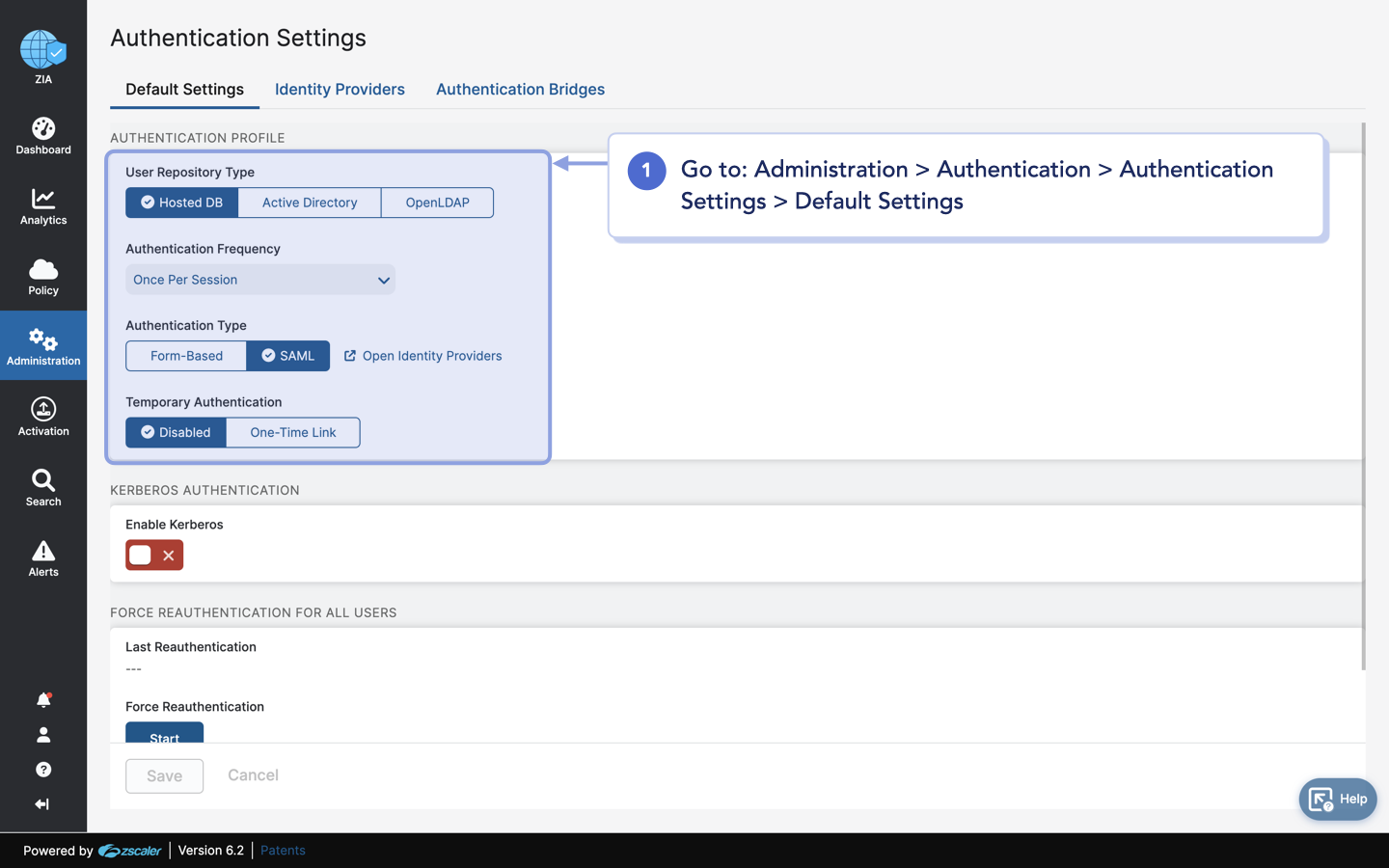
Task: Switch to the Identity Providers tab
Action: (x=340, y=89)
